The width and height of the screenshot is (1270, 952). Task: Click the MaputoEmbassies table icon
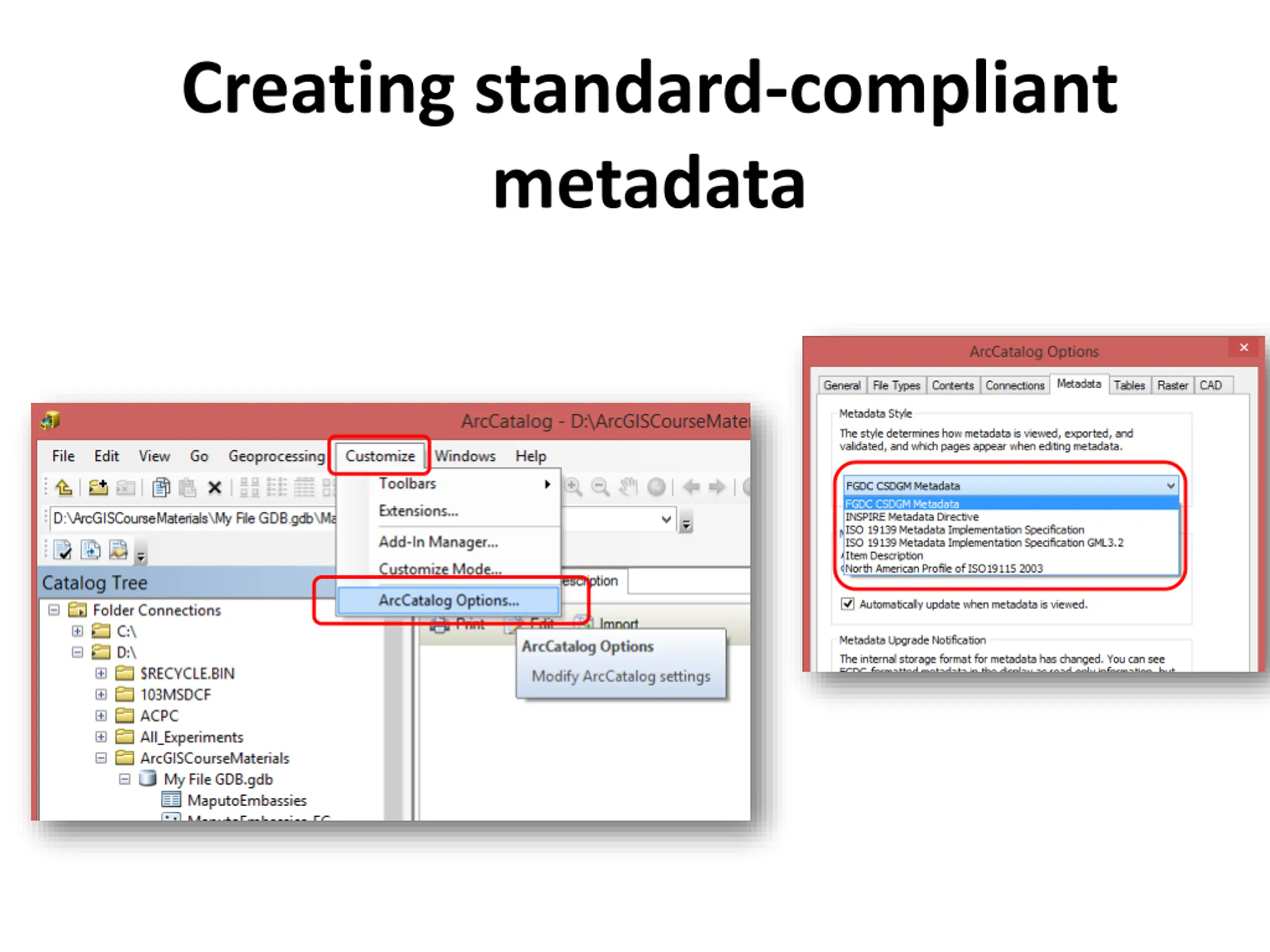171,799
